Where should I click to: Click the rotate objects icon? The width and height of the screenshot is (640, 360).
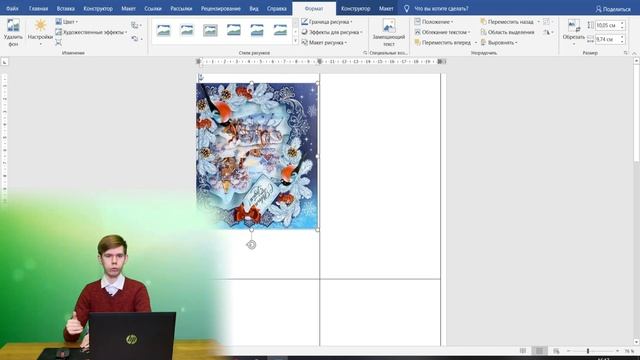pos(547,32)
